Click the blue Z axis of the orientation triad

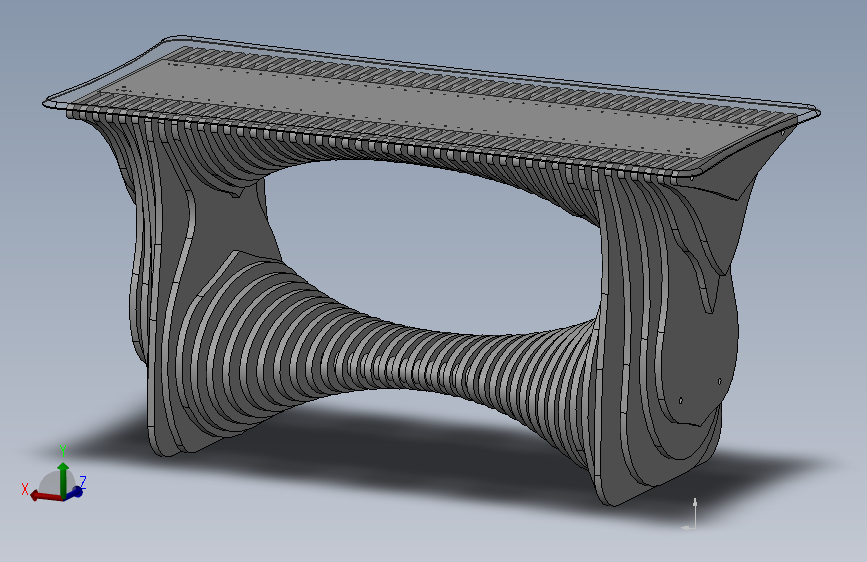[x=76, y=492]
